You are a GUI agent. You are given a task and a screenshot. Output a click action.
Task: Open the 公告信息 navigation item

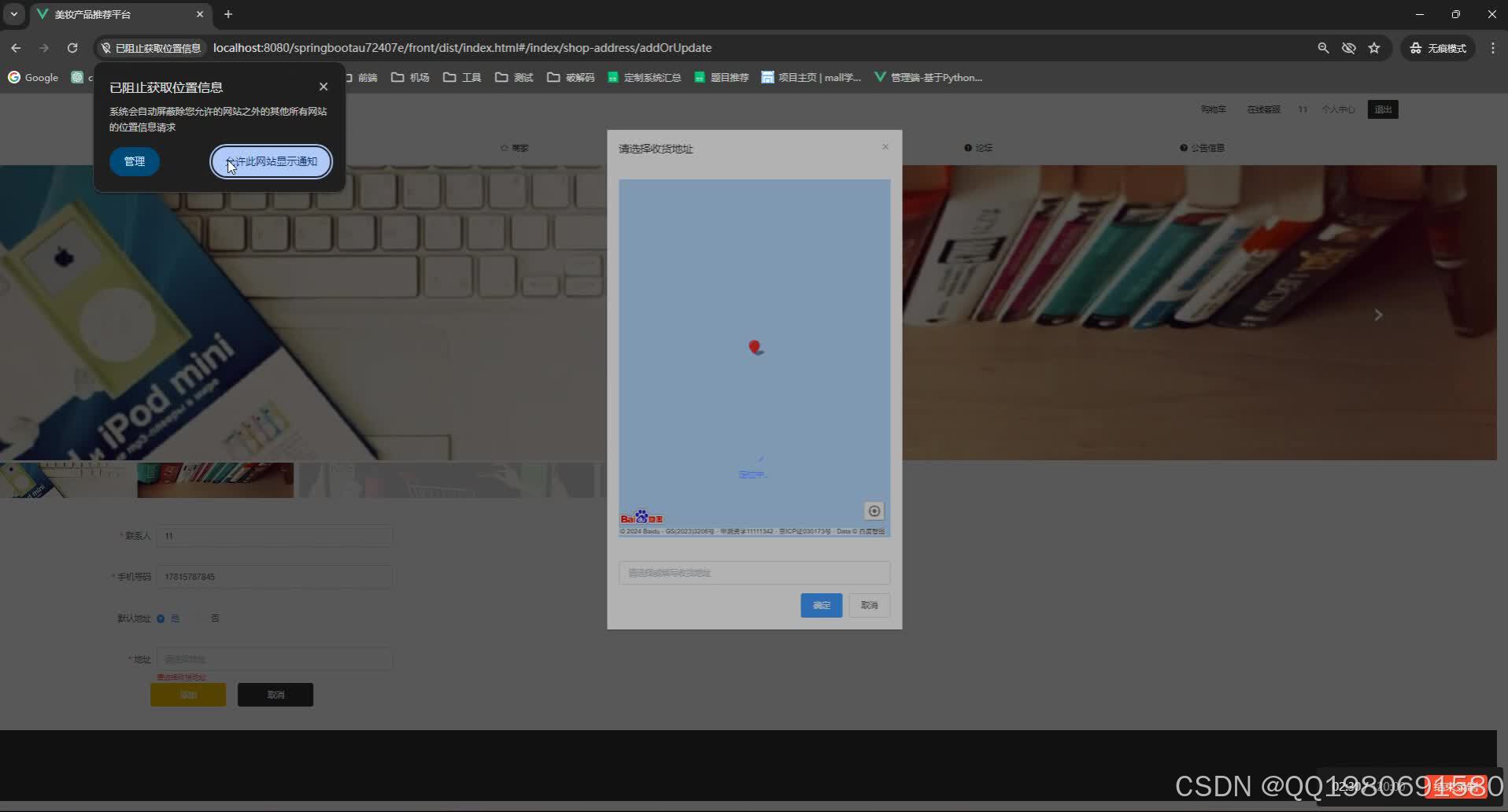point(1202,148)
